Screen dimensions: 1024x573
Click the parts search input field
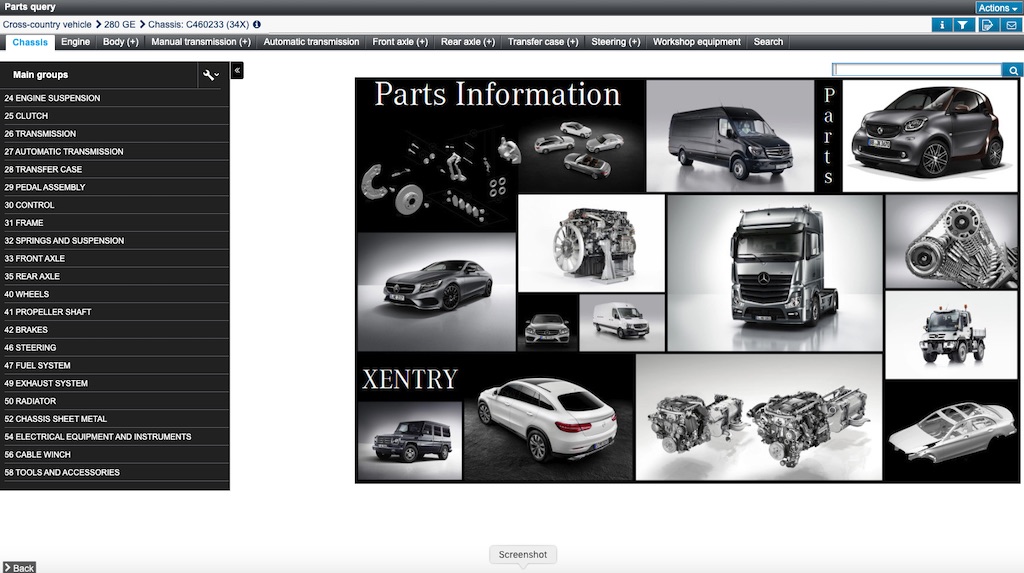coord(917,70)
